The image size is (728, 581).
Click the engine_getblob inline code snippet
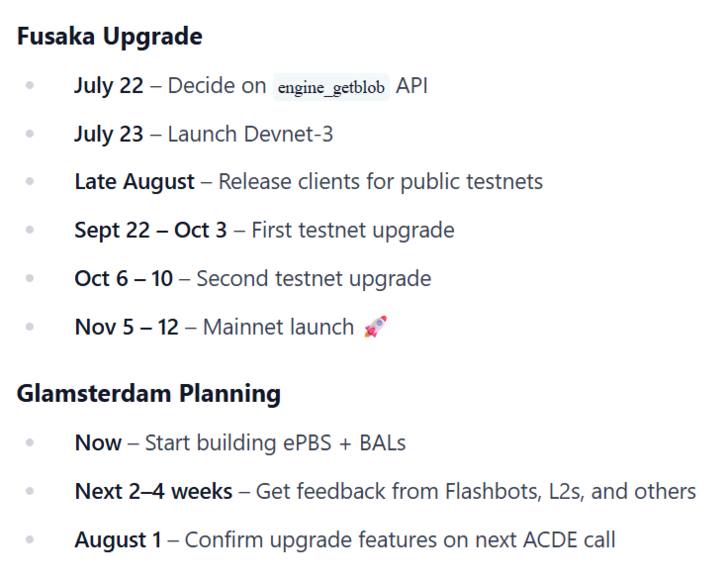(331, 87)
